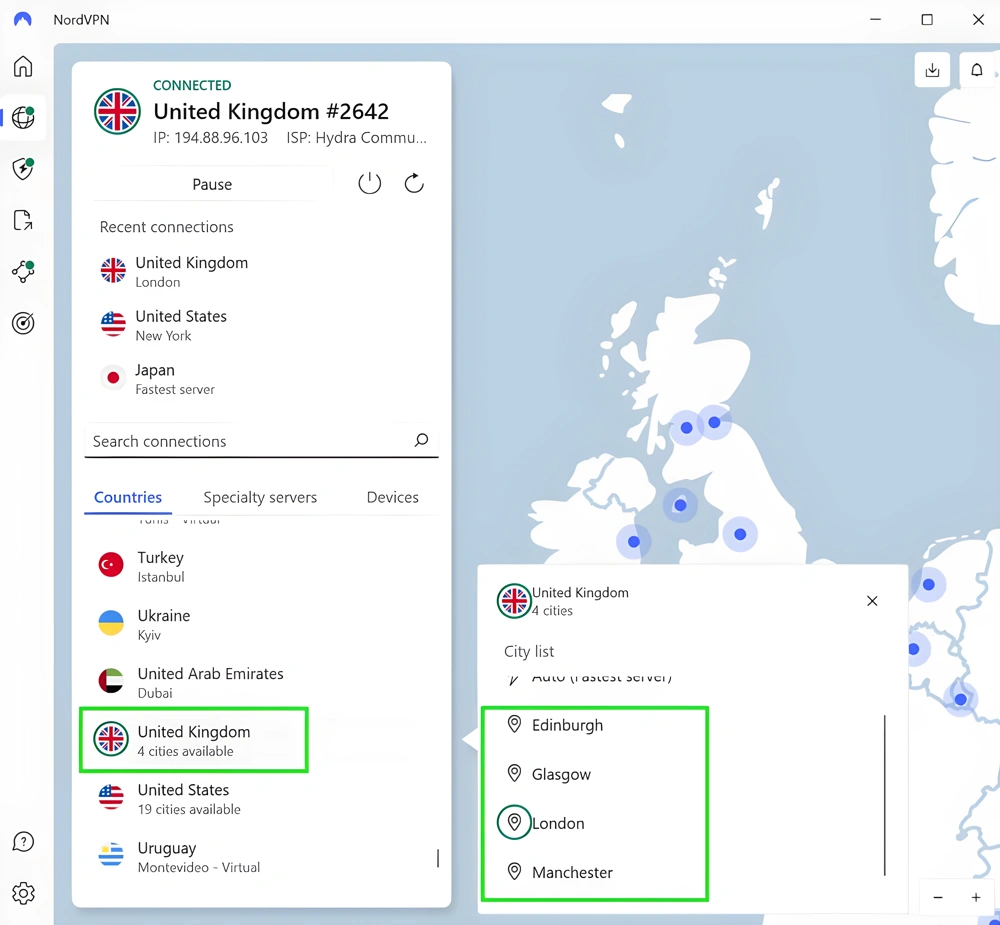Open the notifications bell icon
Image resolution: width=1000 pixels, height=925 pixels.
pyautogui.click(x=976, y=70)
